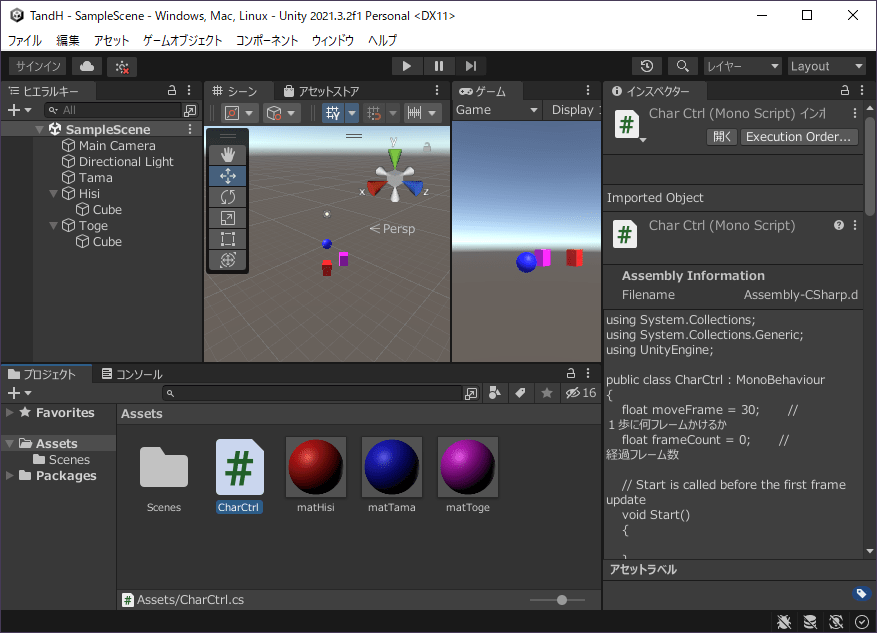Open the ゲームオブジェクト menu
The height and width of the screenshot is (633, 877).
(182, 41)
